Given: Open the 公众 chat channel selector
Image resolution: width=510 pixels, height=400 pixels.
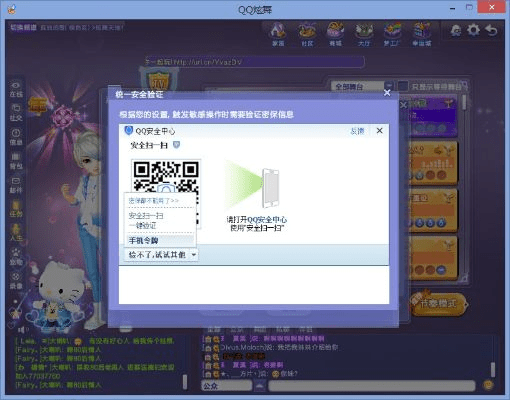Looking at the screenshot, I should pos(226,386).
